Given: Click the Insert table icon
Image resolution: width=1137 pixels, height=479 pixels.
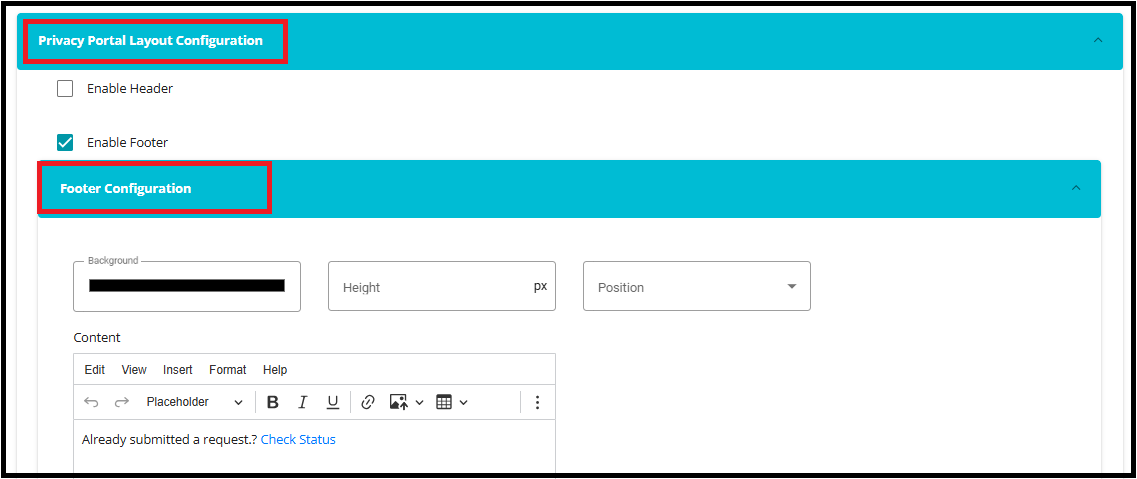Looking at the screenshot, I should coord(445,402).
